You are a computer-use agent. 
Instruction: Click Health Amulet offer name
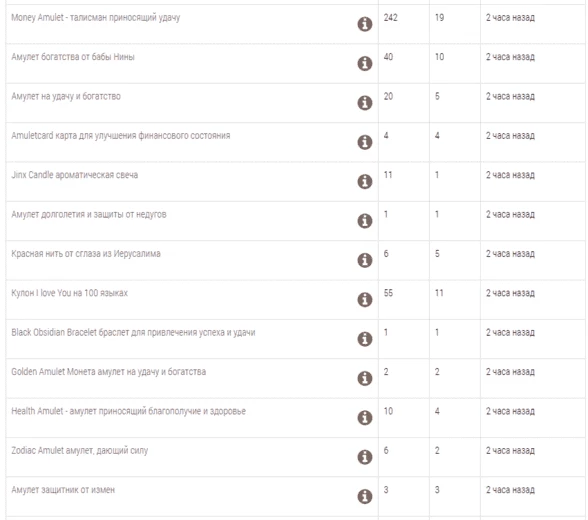coord(129,411)
